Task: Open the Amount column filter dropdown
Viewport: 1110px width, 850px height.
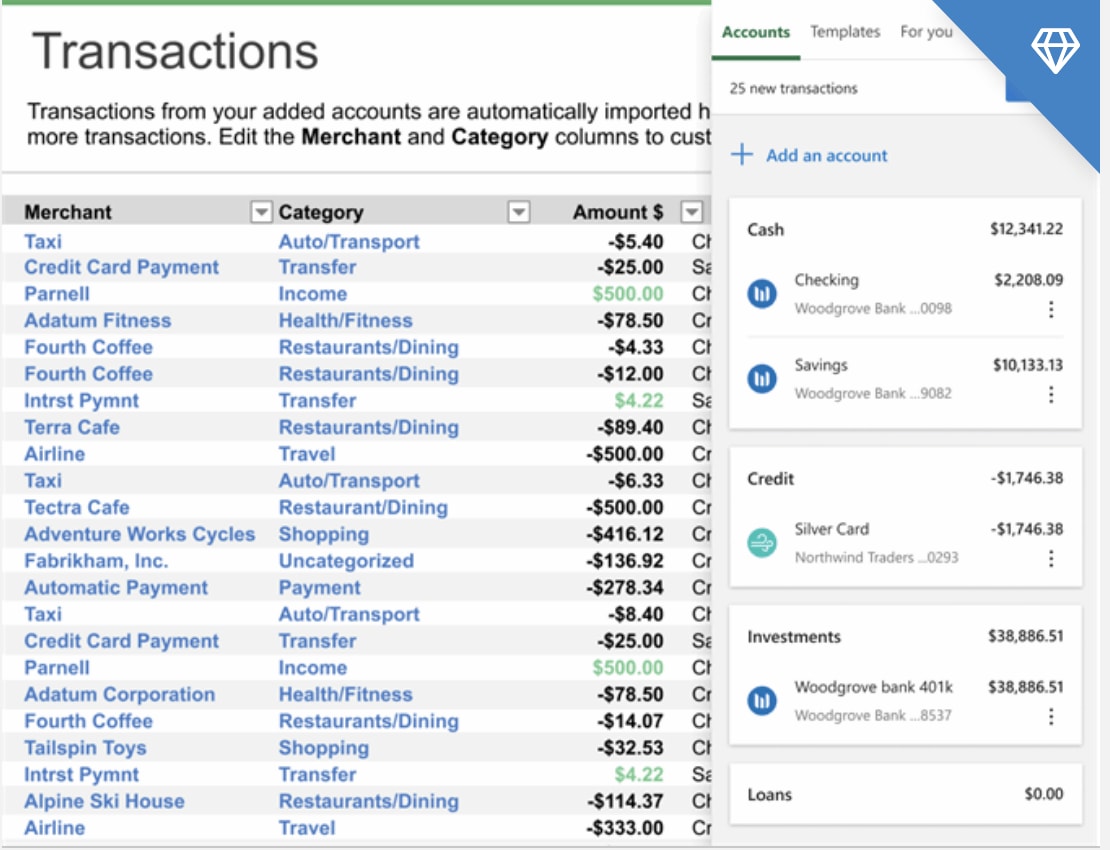Action: (691, 212)
